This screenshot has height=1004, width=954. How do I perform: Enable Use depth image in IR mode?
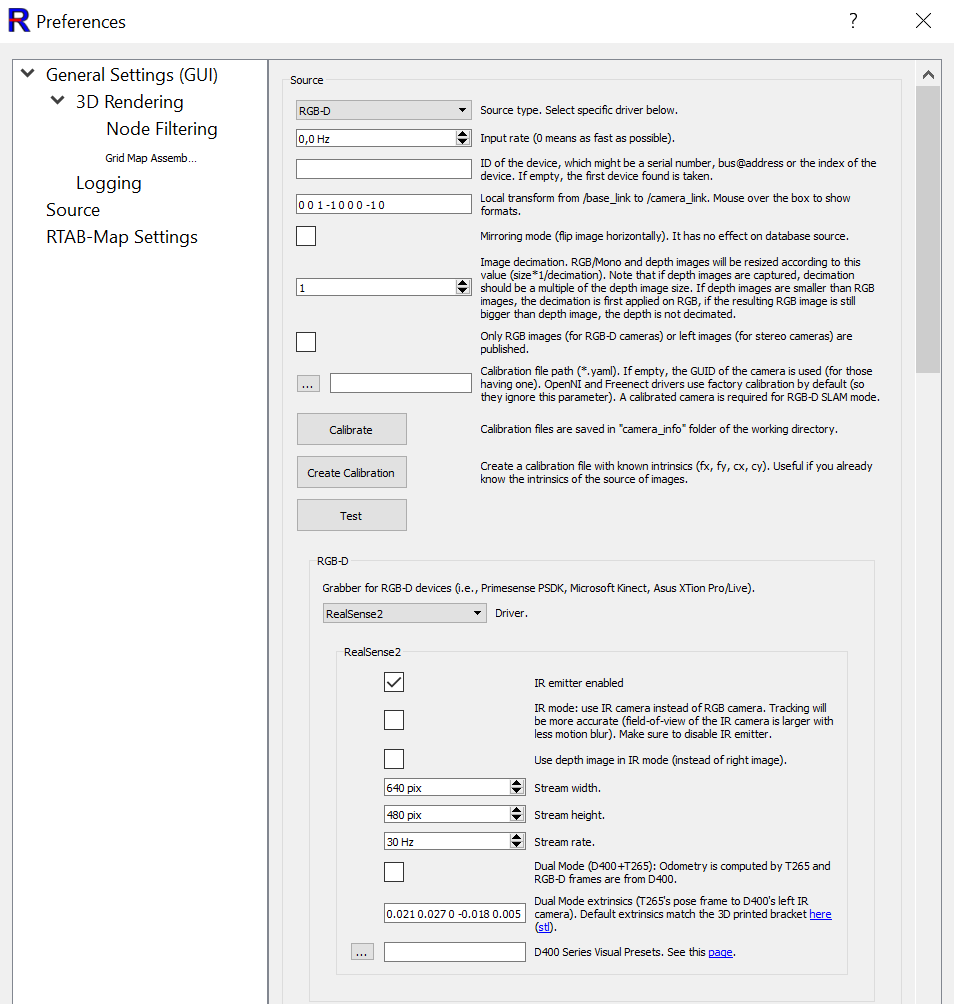point(394,759)
